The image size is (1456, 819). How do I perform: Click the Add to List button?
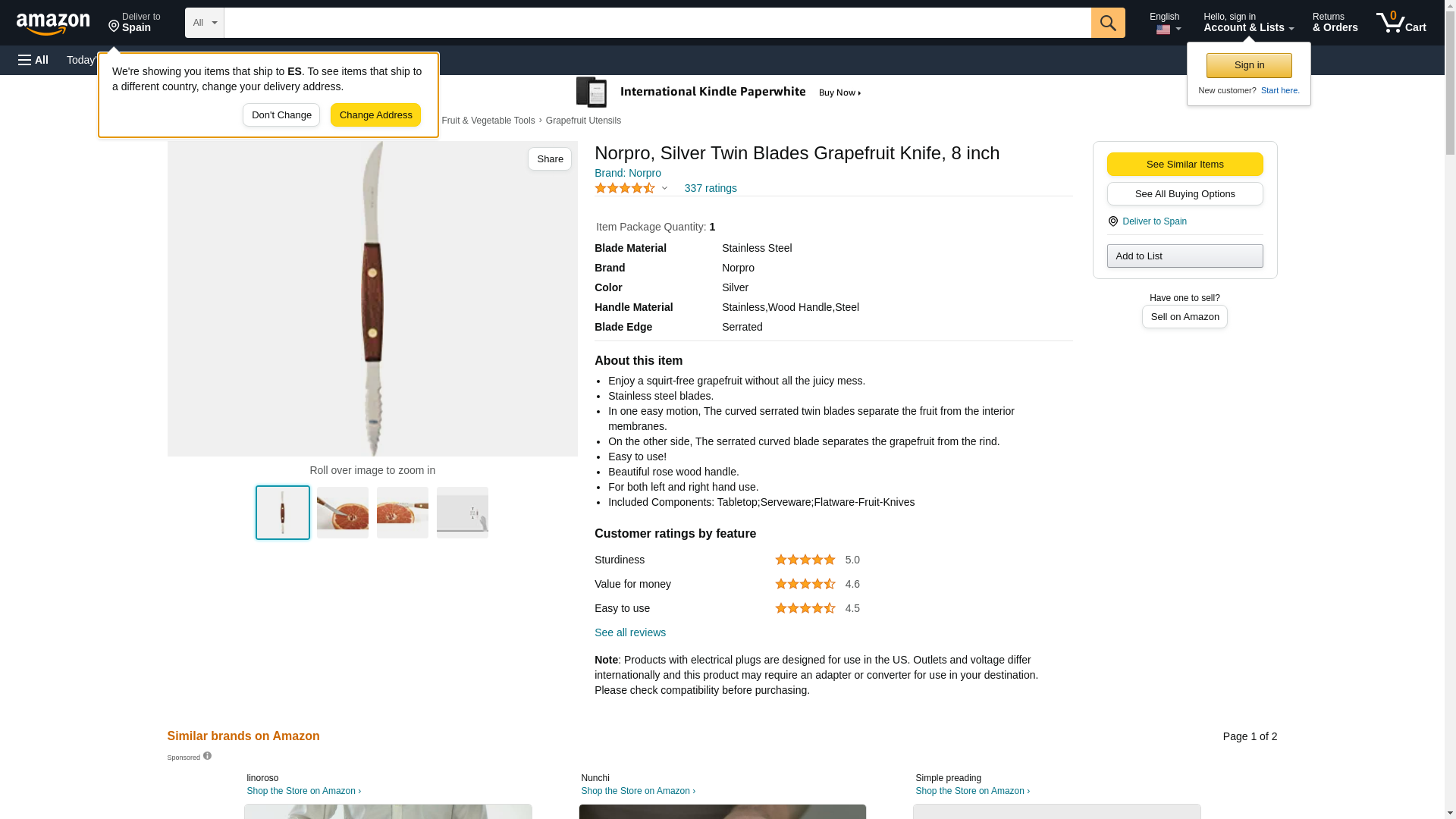[x=1184, y=256]
